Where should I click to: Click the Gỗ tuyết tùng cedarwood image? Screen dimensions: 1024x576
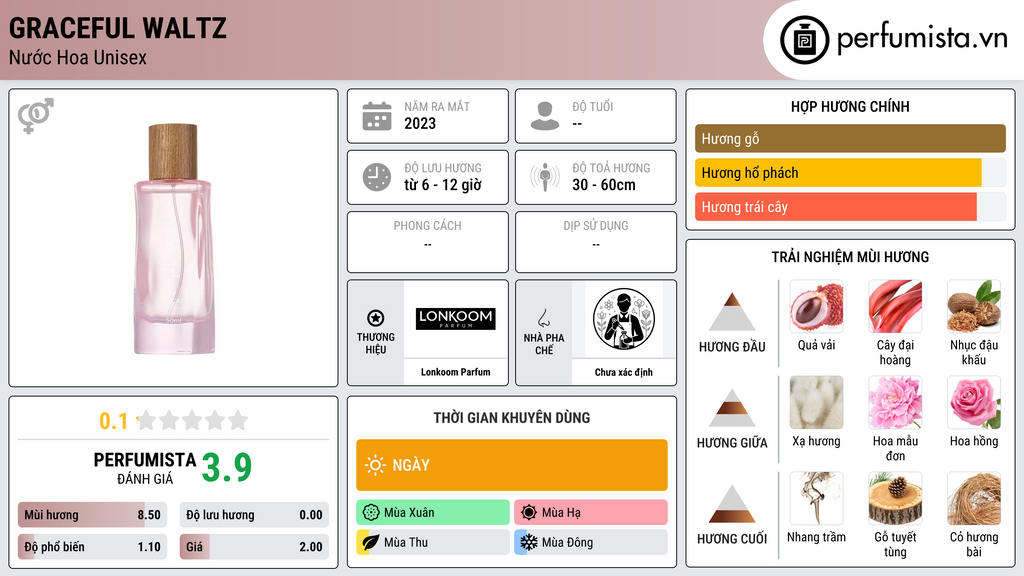pos(895,498)
